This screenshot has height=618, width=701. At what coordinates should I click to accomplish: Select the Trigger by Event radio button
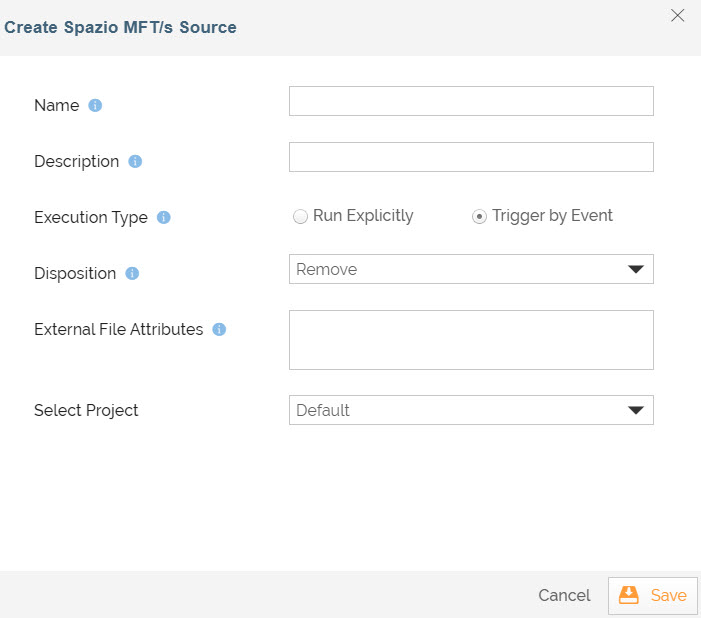coord(479,217)
